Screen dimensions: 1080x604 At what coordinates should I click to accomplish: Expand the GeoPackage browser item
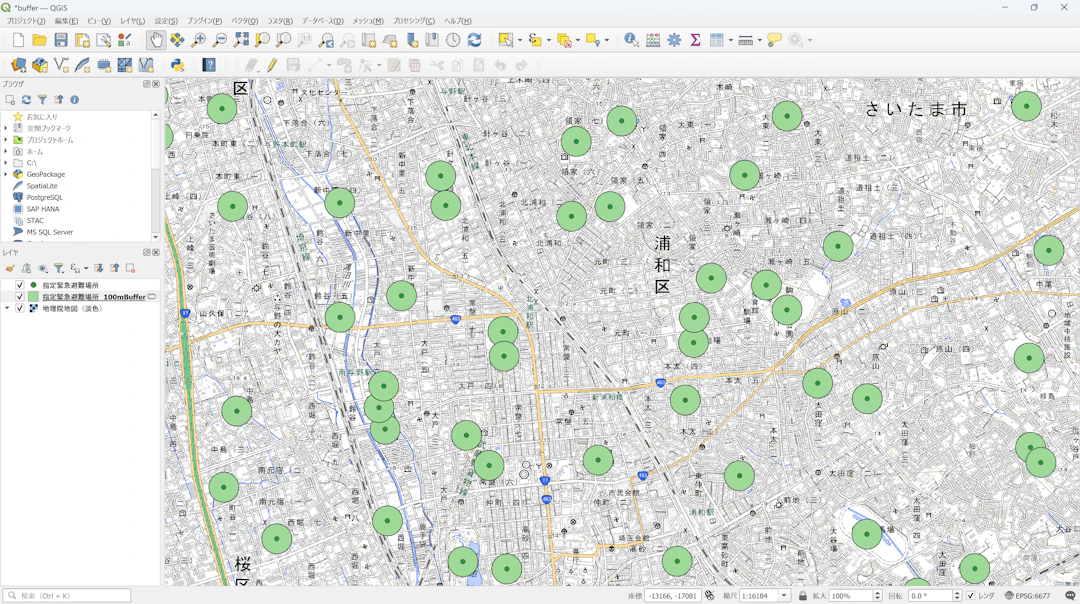coord(6,174)
